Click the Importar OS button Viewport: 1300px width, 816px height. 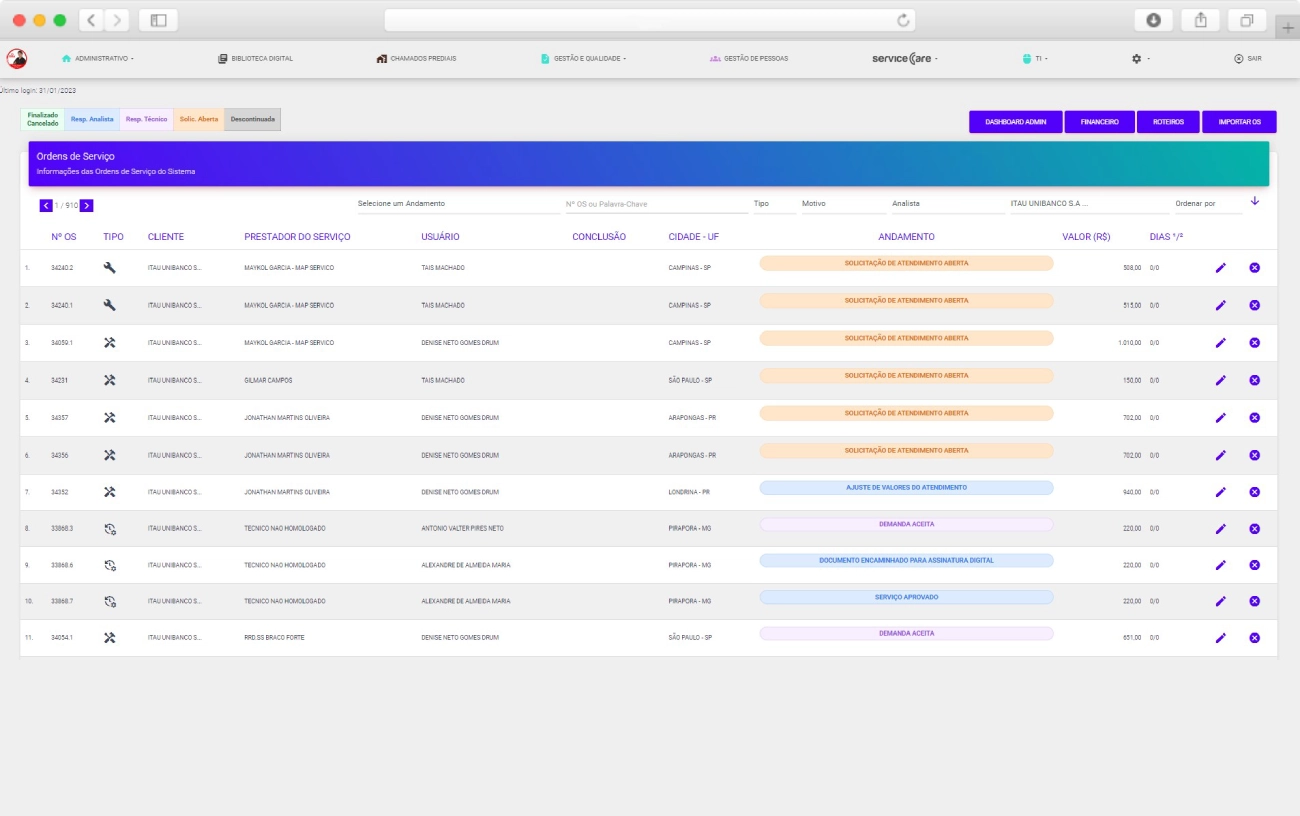tap(1239, 122)
